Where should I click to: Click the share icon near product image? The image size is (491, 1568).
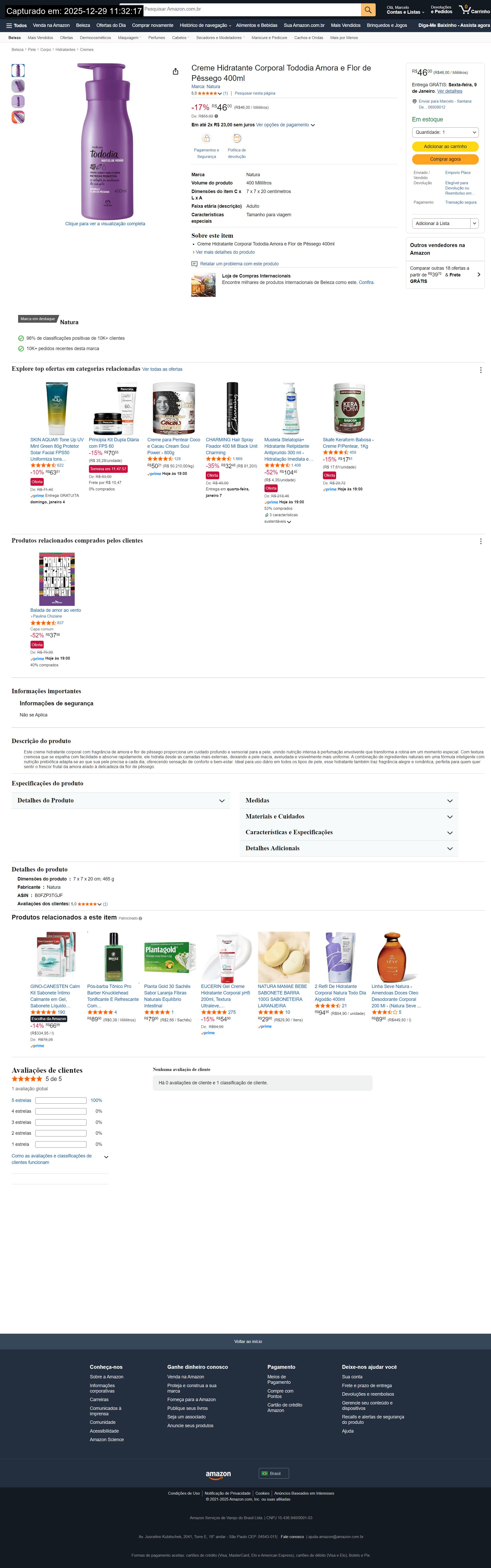(176, 71)
